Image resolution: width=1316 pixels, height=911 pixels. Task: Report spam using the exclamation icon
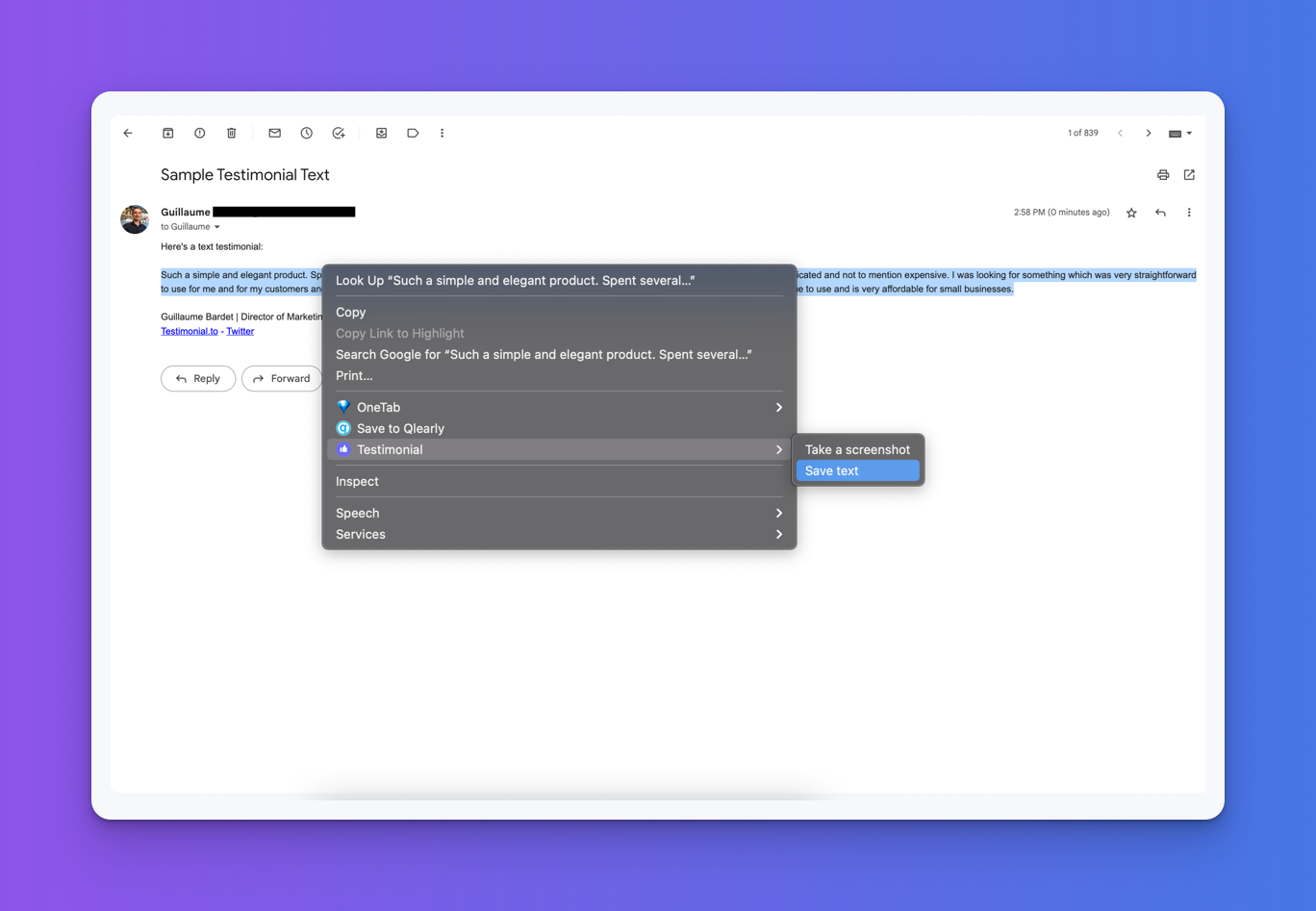(x=199, y=133)
